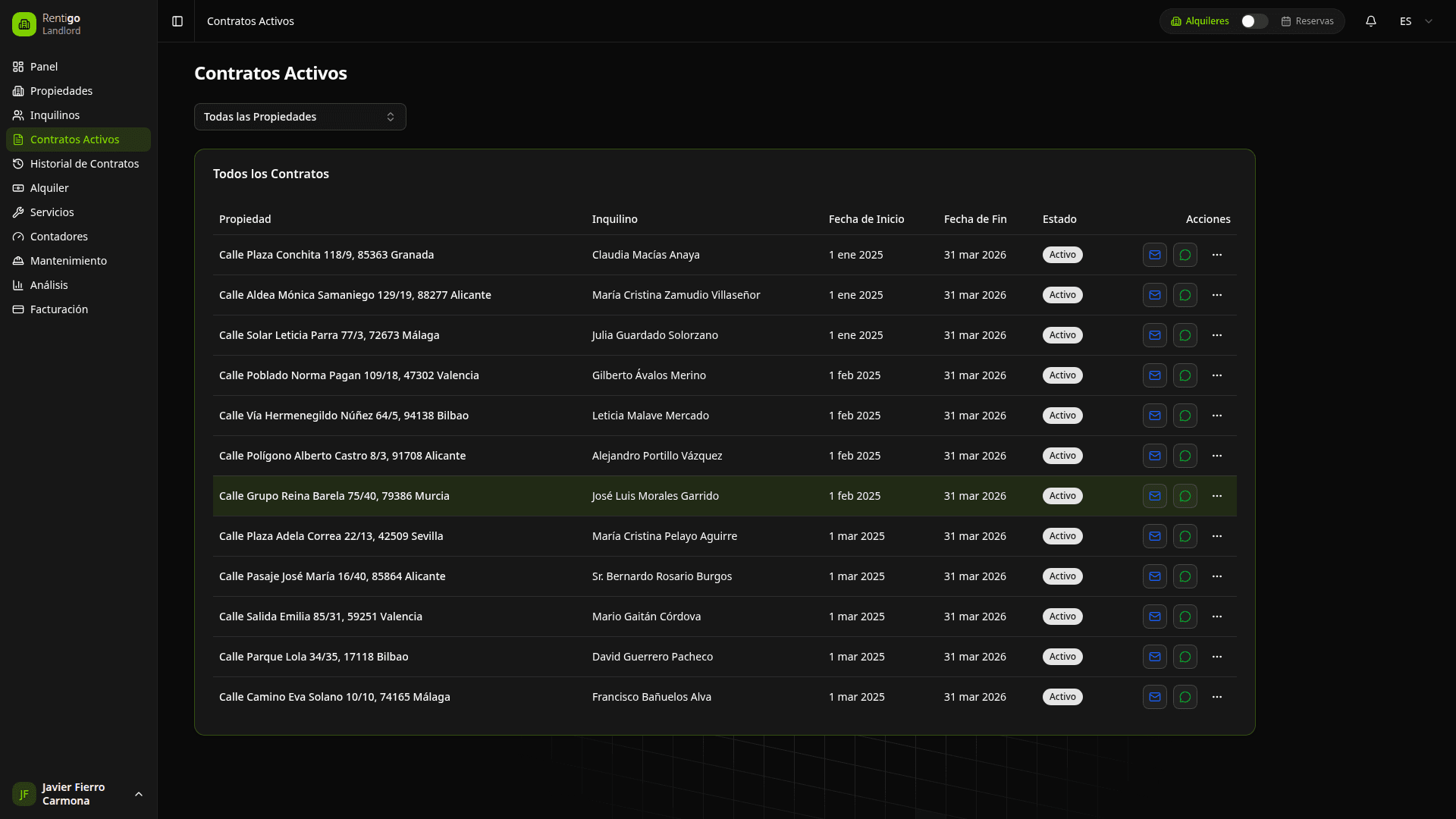1456x819 pixels.
Task: Click the Rentigo logo icon
Action: (24, 24)
